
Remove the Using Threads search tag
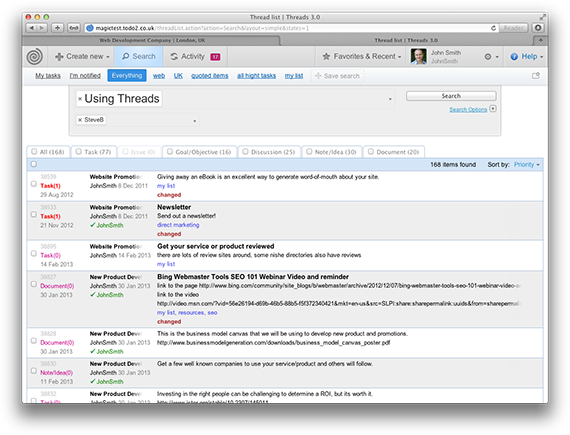coord(80,99)
